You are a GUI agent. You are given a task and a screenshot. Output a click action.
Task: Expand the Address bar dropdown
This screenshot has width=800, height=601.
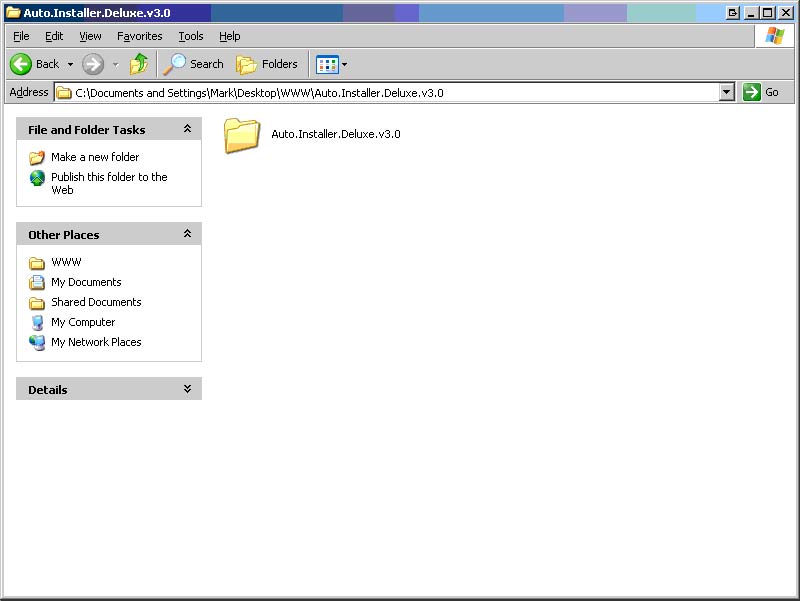coord(727,92)
